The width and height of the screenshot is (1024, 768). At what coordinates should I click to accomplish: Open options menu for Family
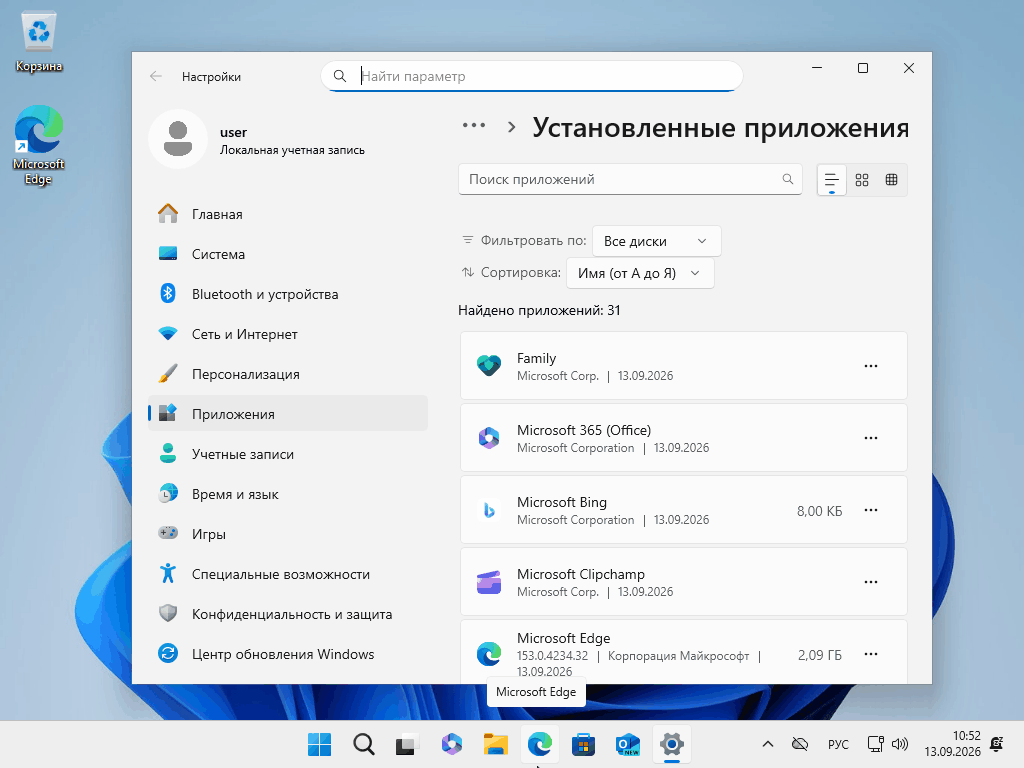click(x=871, y=366)
